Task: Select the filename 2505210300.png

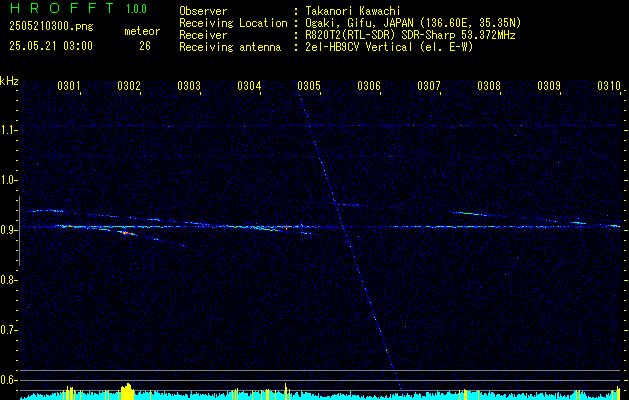Action: click(x=51, y=26)
